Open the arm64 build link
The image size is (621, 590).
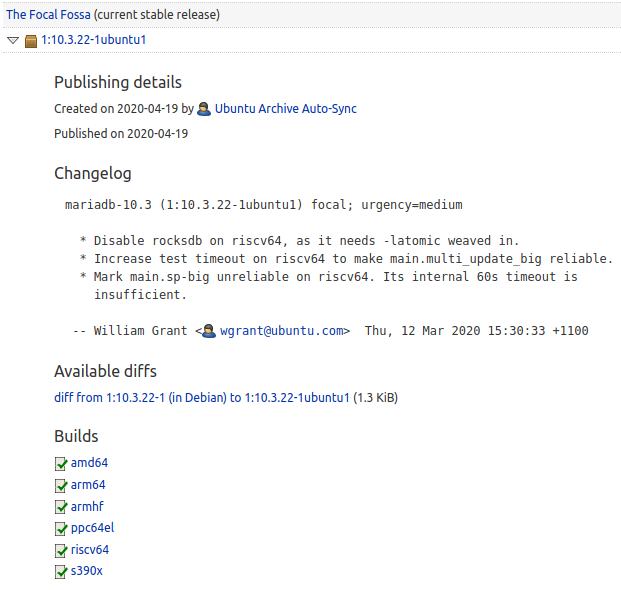pos(88,485)
